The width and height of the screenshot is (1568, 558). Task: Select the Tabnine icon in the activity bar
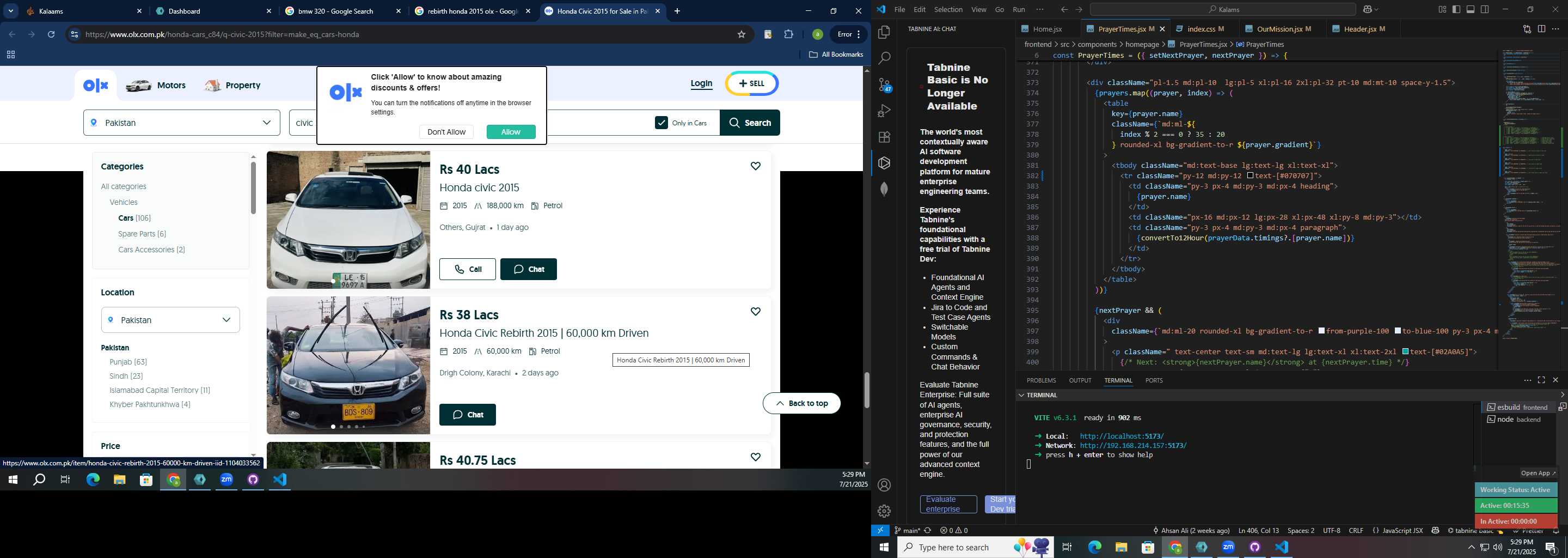(x=884, y=163)
